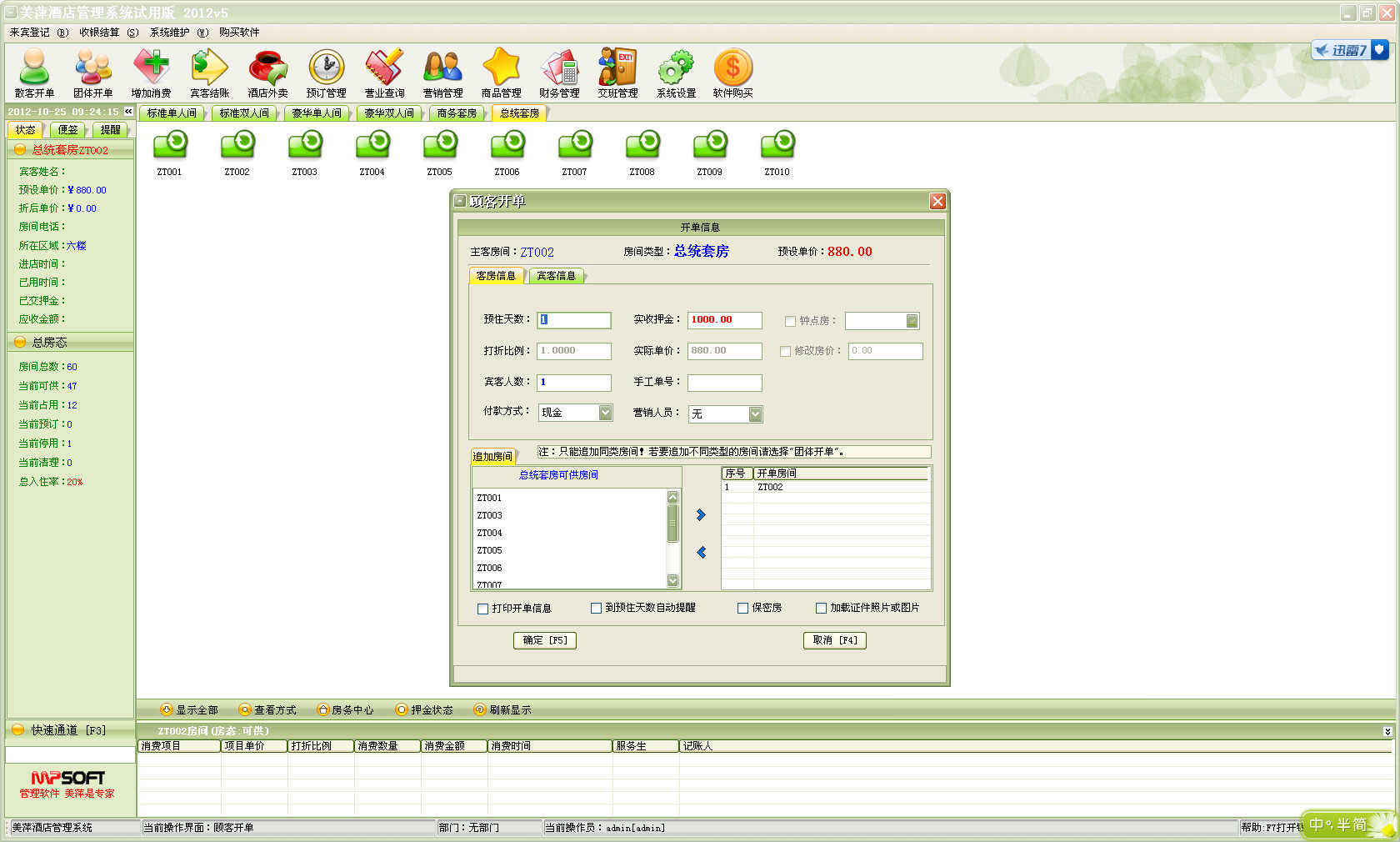The height and width of the screenshot is (842, 1400).
Task: Open 宾客结账 guest checkout icon
Action: point(209,73)
